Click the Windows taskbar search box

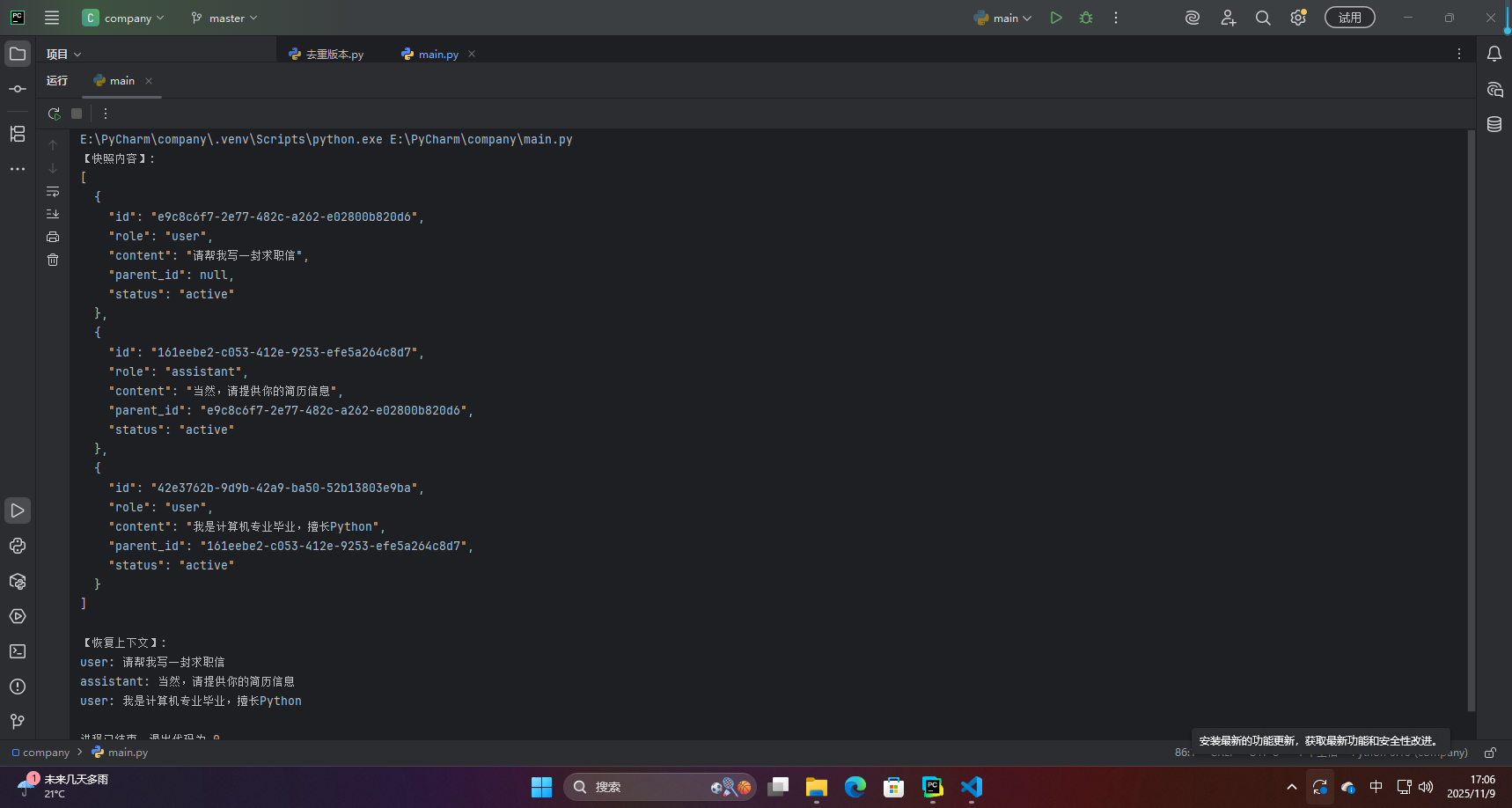click(x=660, y=787)
